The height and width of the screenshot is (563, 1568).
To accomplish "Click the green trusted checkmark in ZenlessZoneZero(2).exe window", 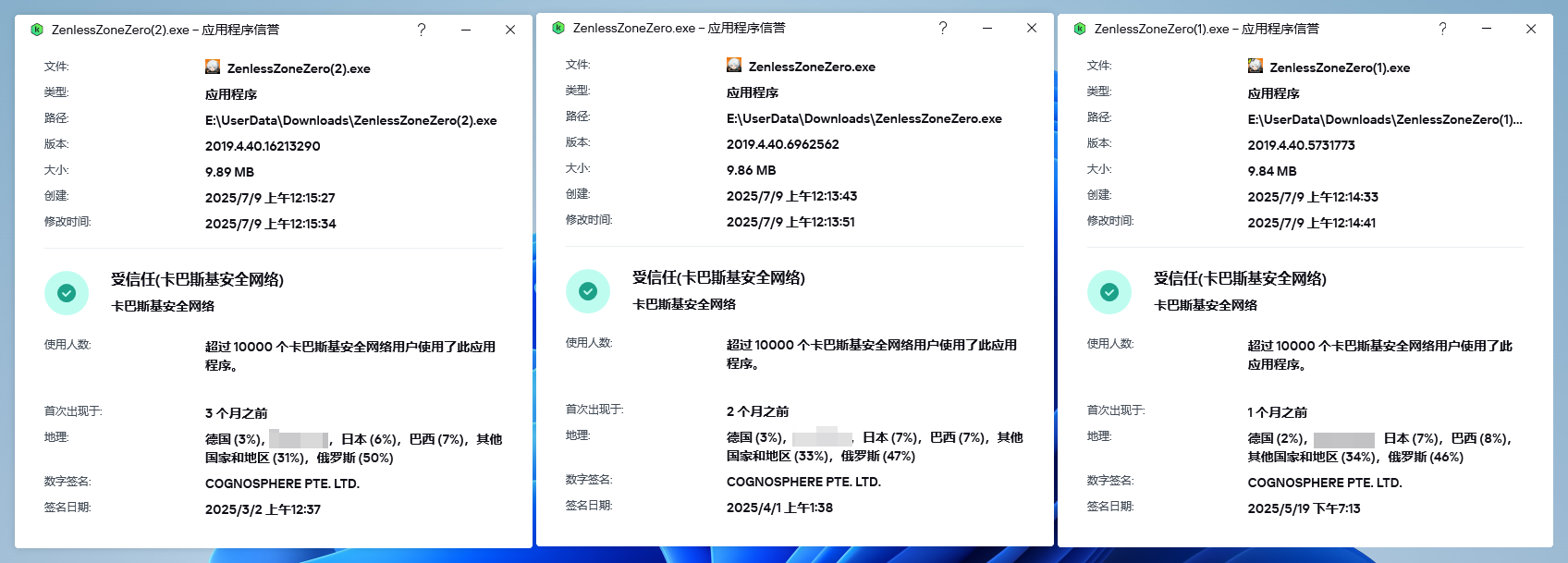I will tap(67, 293).
